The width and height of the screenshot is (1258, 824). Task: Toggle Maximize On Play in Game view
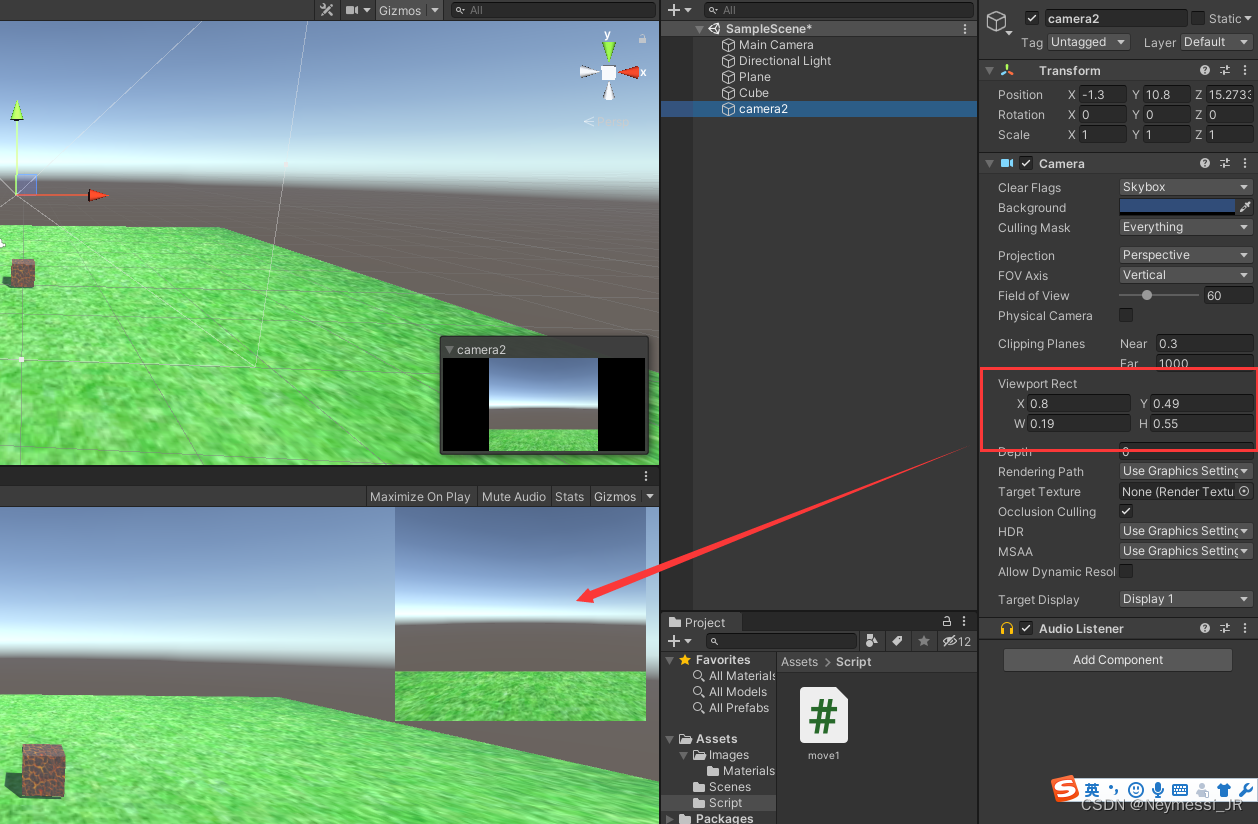click(420, 496)
